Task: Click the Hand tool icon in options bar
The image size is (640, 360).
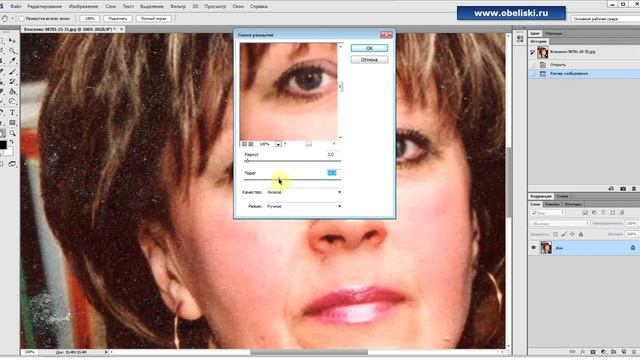Action: [4, 19]
